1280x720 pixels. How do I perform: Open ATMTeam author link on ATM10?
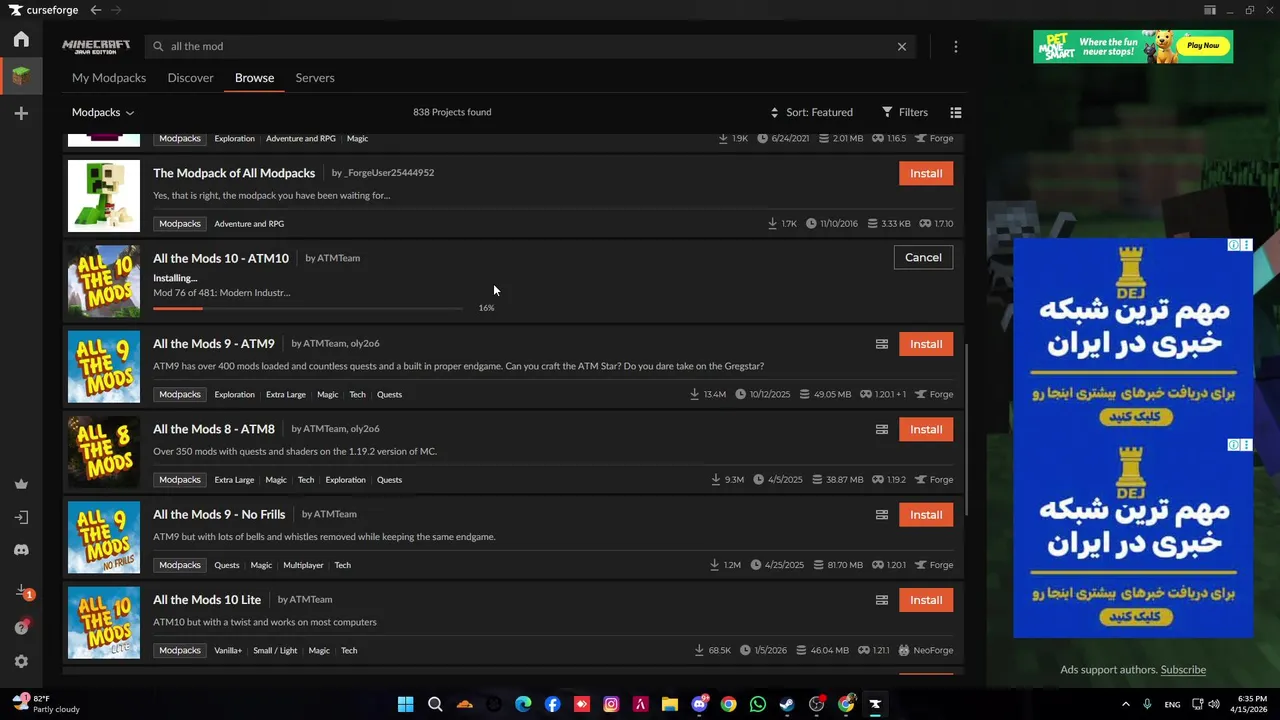pyautogui.click(x=338, y=258)
